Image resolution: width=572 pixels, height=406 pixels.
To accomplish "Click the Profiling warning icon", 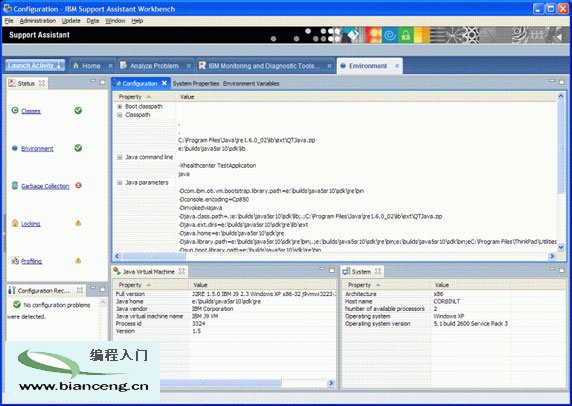I will tap(78, 260).
